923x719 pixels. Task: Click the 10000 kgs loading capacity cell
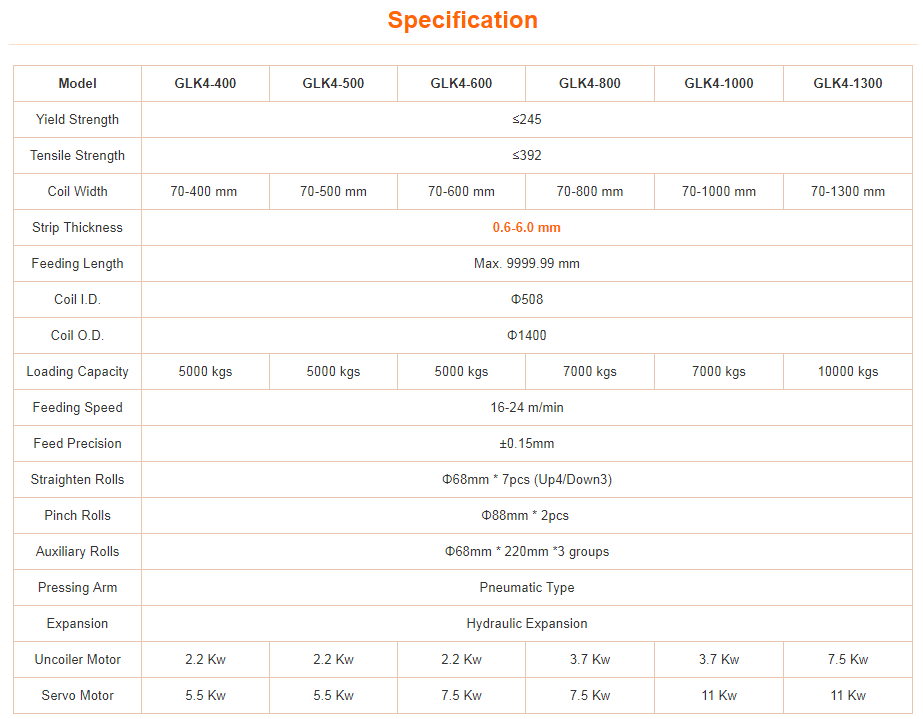pyautogui.click(x=848, y=372)
